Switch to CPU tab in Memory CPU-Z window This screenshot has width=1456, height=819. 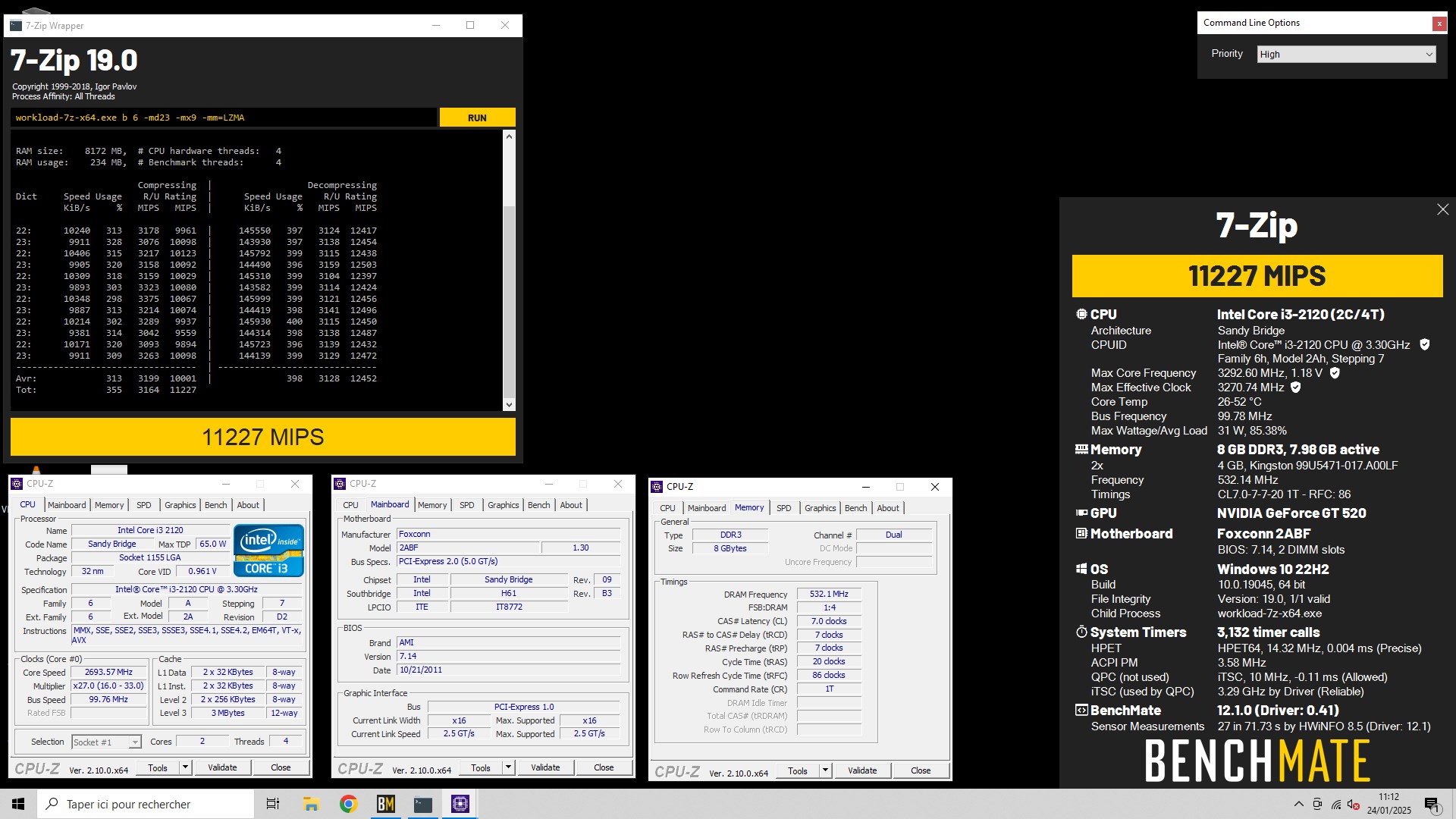(667, 508)
